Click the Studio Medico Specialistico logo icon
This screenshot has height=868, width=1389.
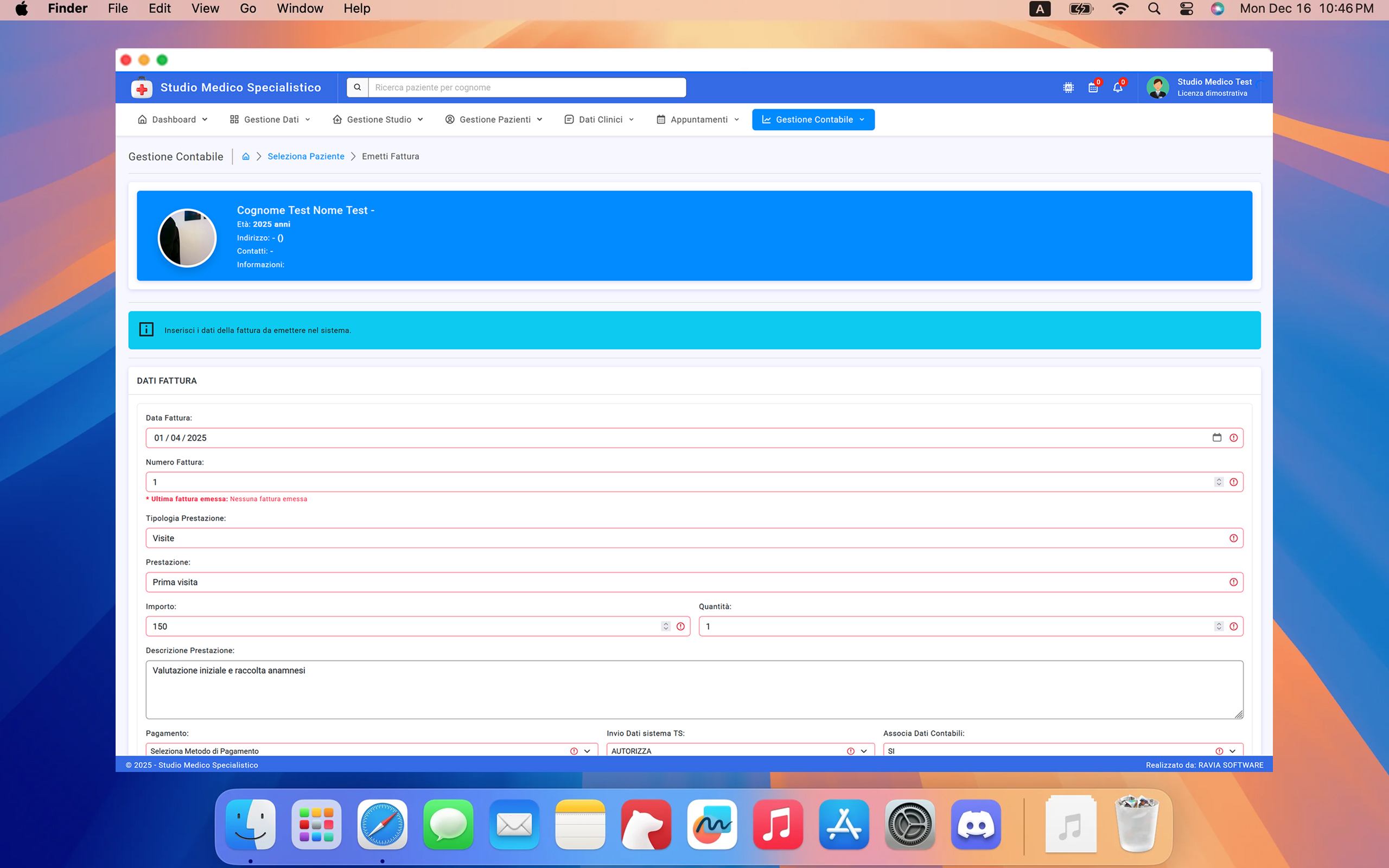142,88
